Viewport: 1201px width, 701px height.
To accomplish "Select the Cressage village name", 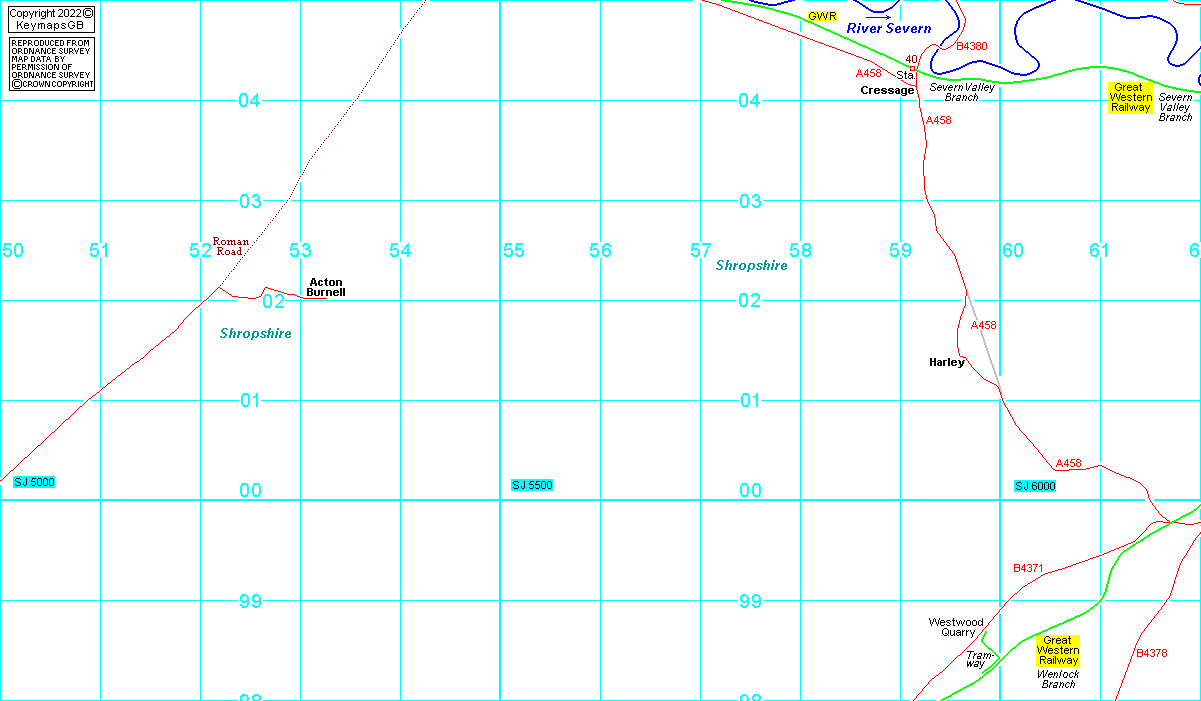I will pyautogui.click(x=887, y=90).
